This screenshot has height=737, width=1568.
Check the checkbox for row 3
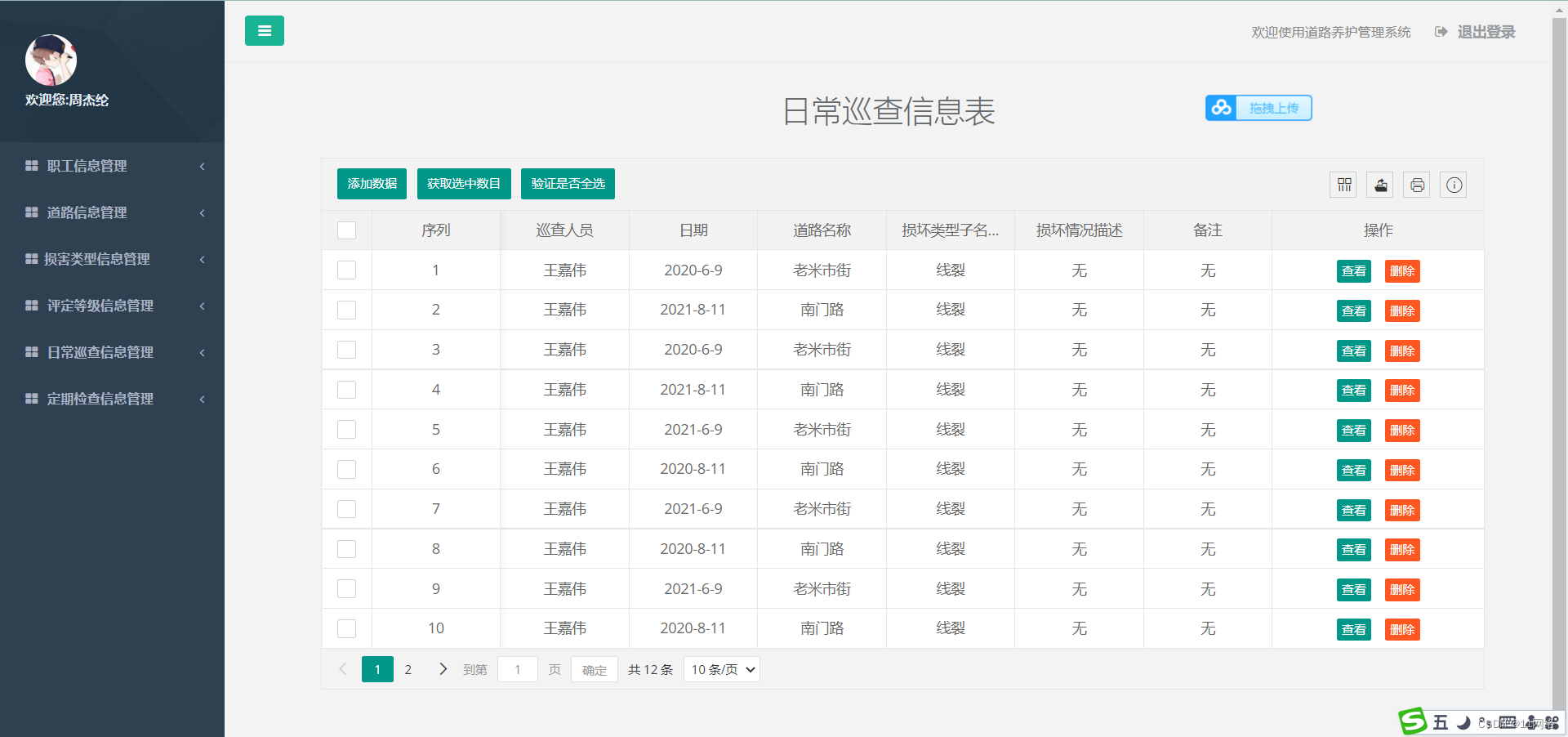tap(347, 350)
